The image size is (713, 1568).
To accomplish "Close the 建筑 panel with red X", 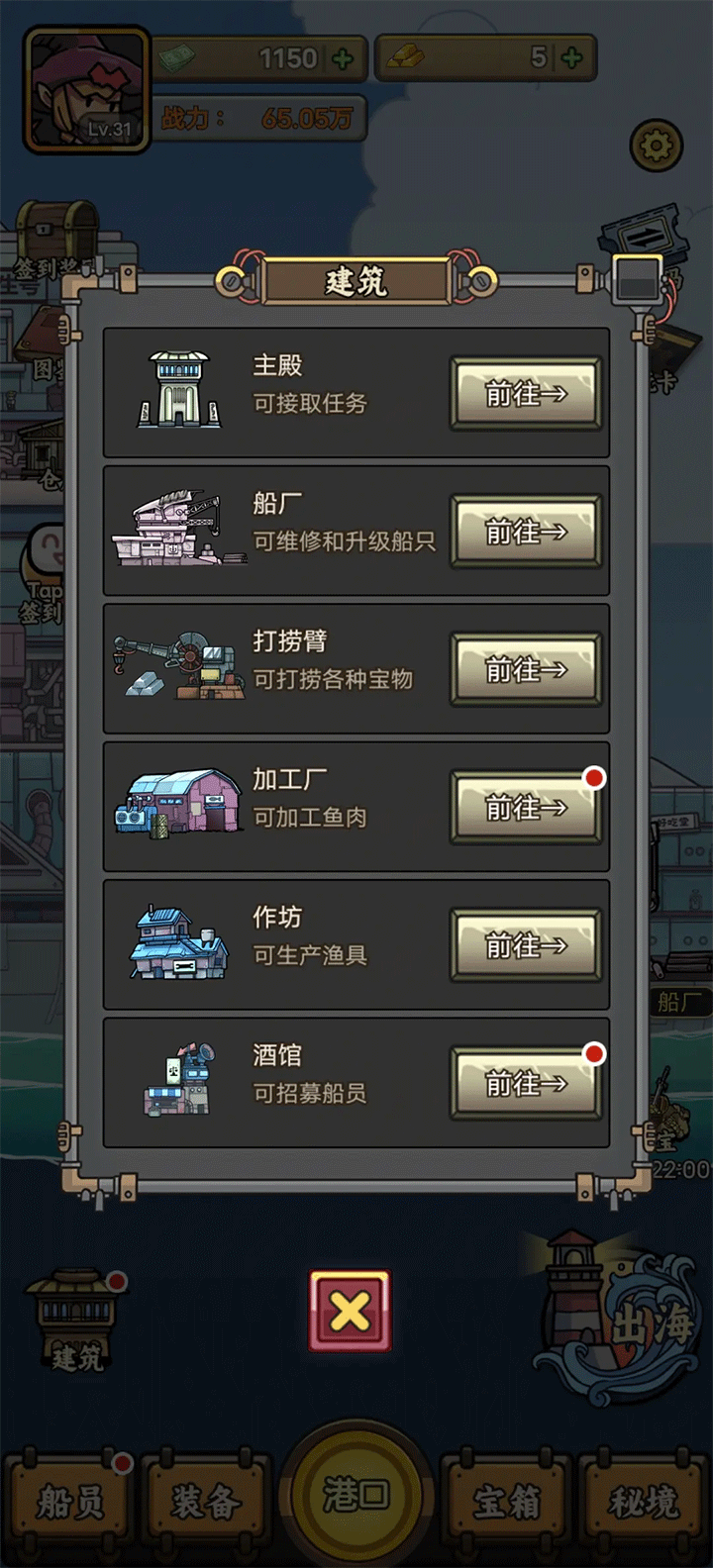I will 351,1312.
